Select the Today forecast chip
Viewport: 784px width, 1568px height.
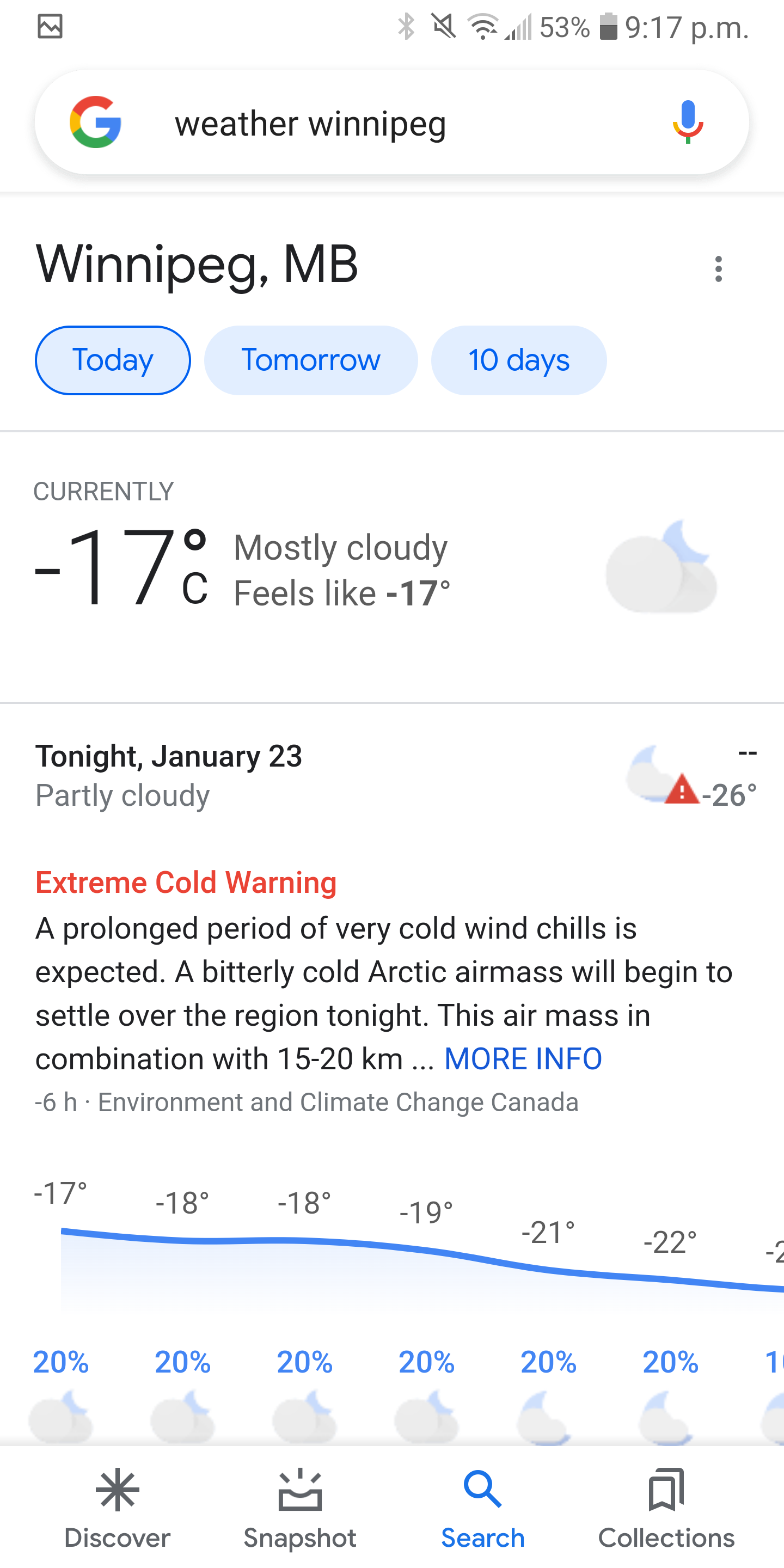tap(113, 360)
